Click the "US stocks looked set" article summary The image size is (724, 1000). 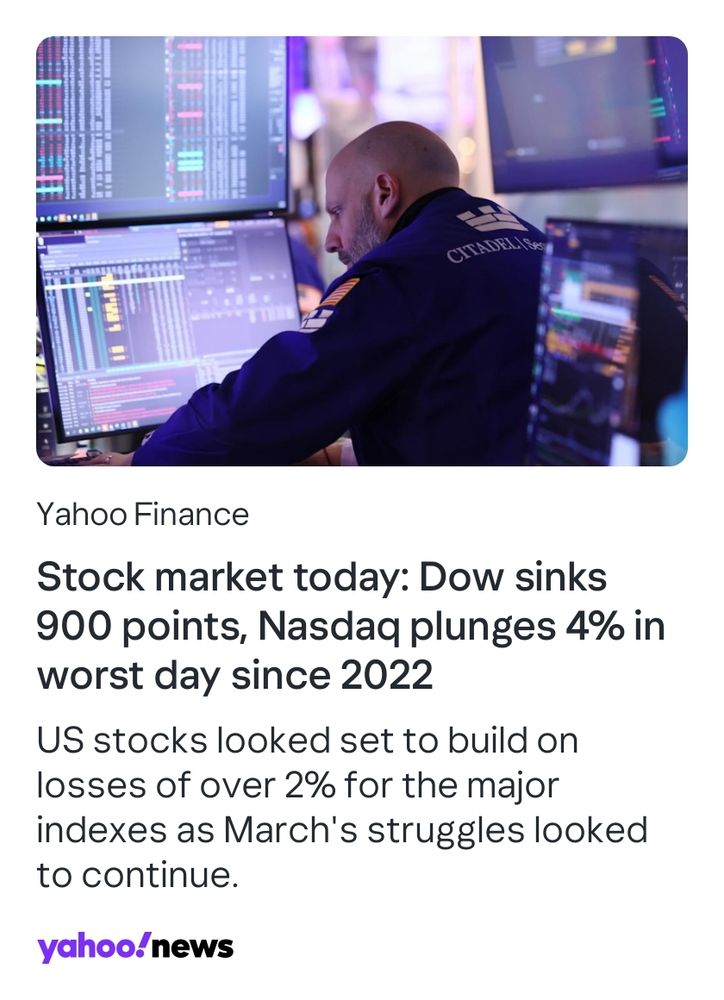tap(342, 807)
